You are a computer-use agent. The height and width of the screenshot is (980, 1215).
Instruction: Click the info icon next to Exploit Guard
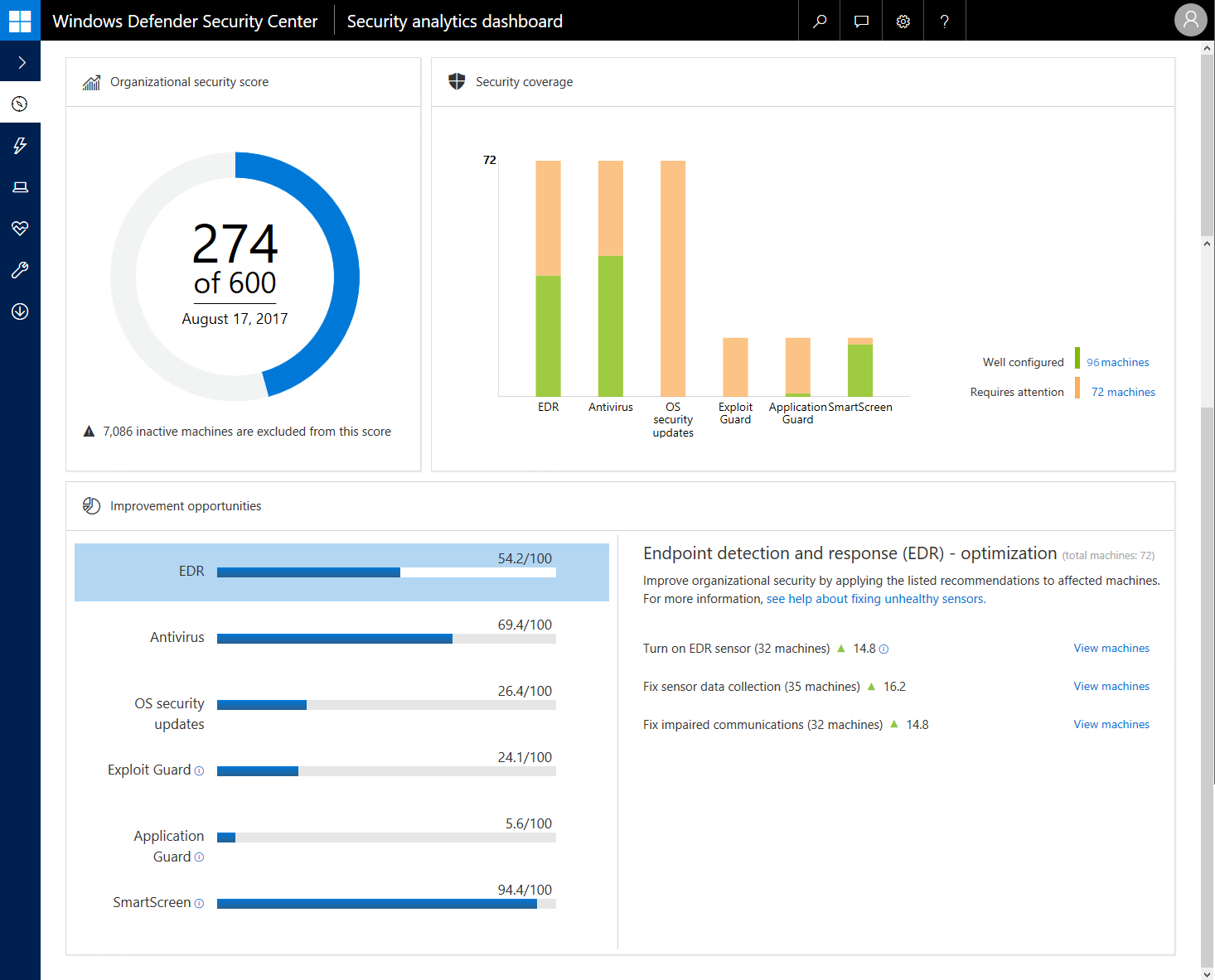click(x=199, y=770)
